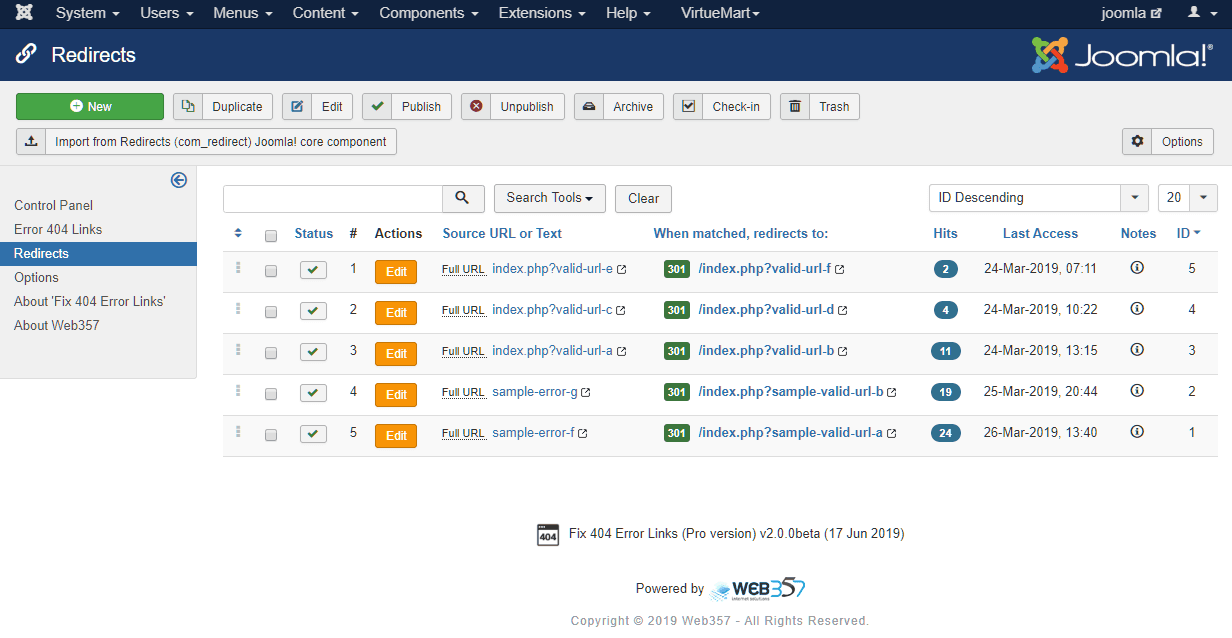Image resolution: width=1232 pixels, height=638 pixels.
Task: Select Error 404 Links in the sidebar
Action: pyautogui.click(x=58, y=229)
